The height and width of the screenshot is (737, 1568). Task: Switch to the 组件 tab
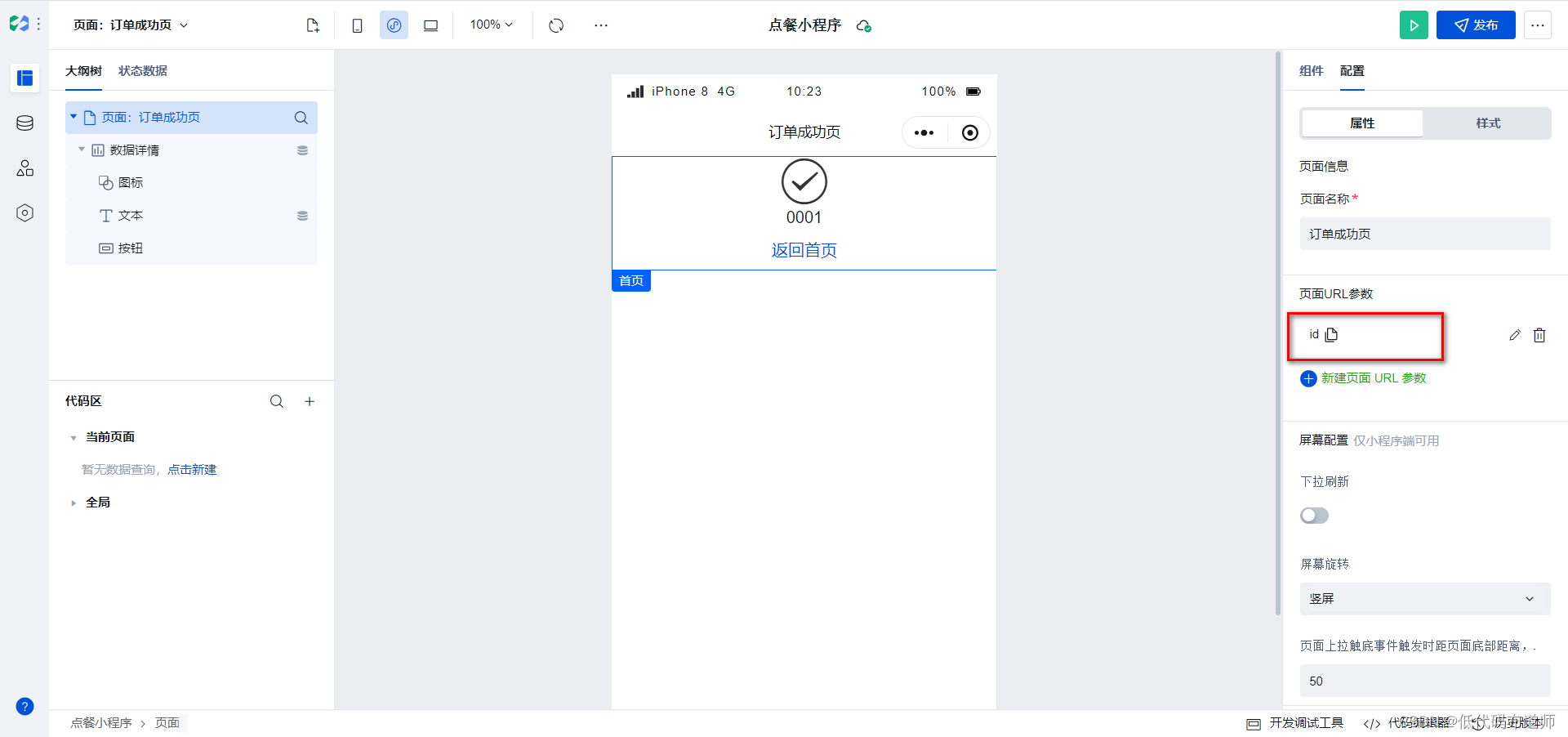pyautogui.click(x=1312, y=71)
